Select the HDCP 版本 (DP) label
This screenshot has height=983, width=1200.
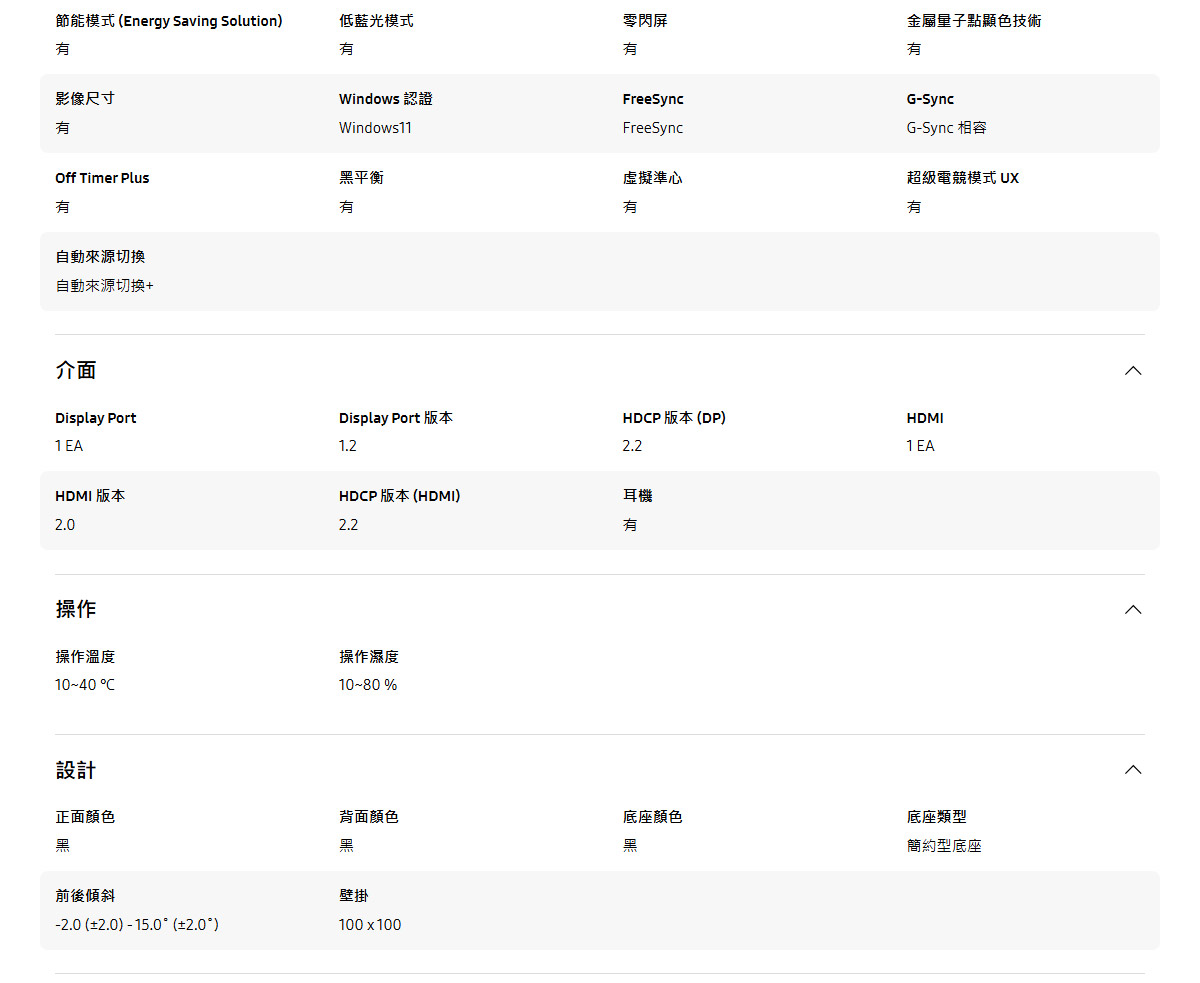click(x=673, y=418)
